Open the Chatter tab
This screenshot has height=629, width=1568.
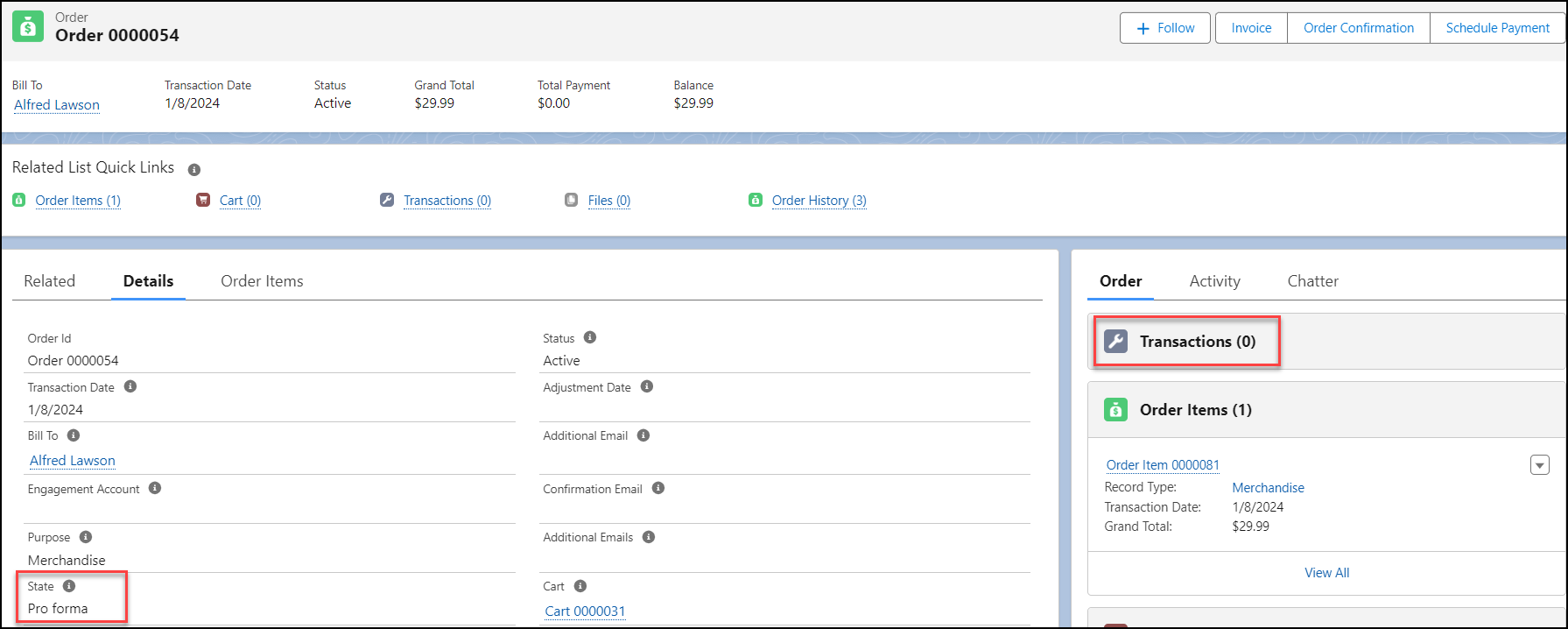click(x=1312, y=281)
